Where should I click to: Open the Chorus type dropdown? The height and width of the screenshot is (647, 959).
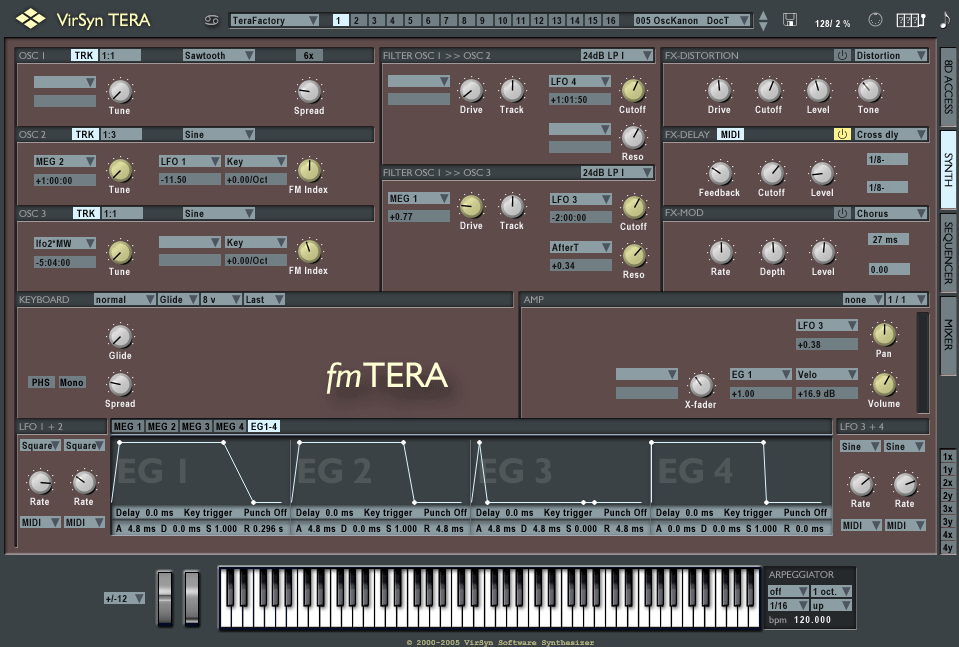pyautogui.click(x=890, y=213)
